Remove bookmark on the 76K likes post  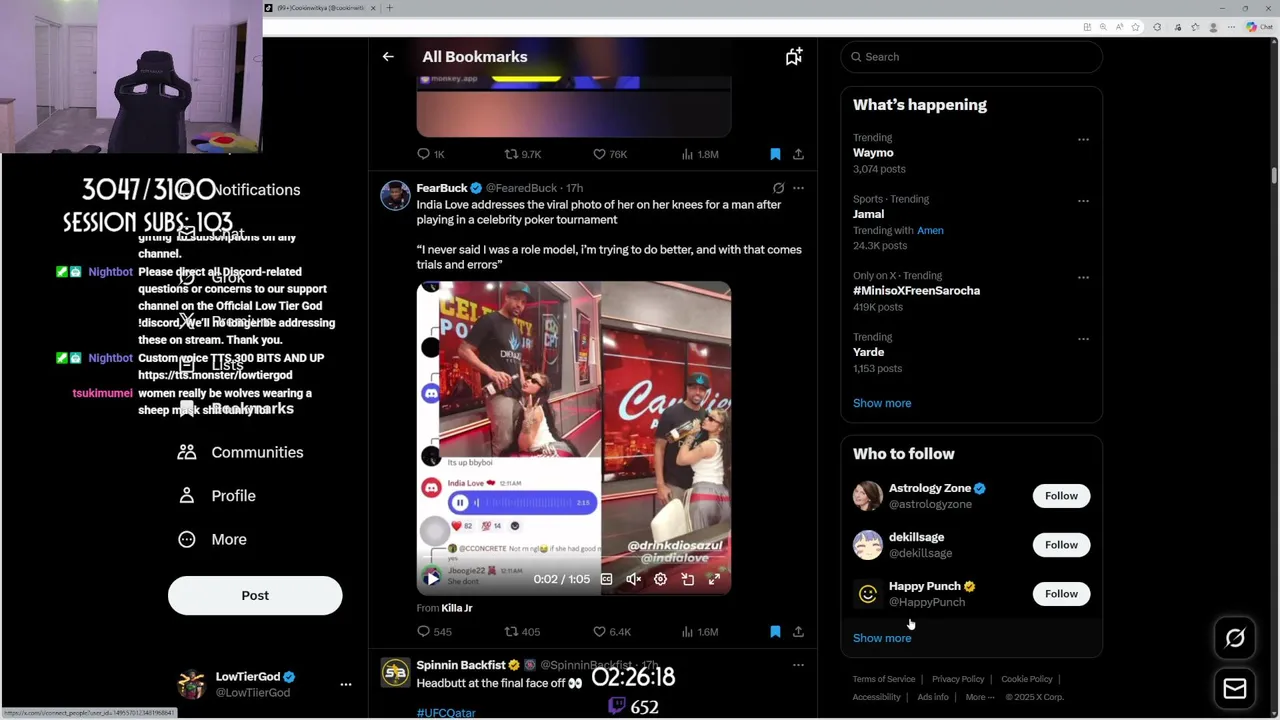(x=775, y=154)
